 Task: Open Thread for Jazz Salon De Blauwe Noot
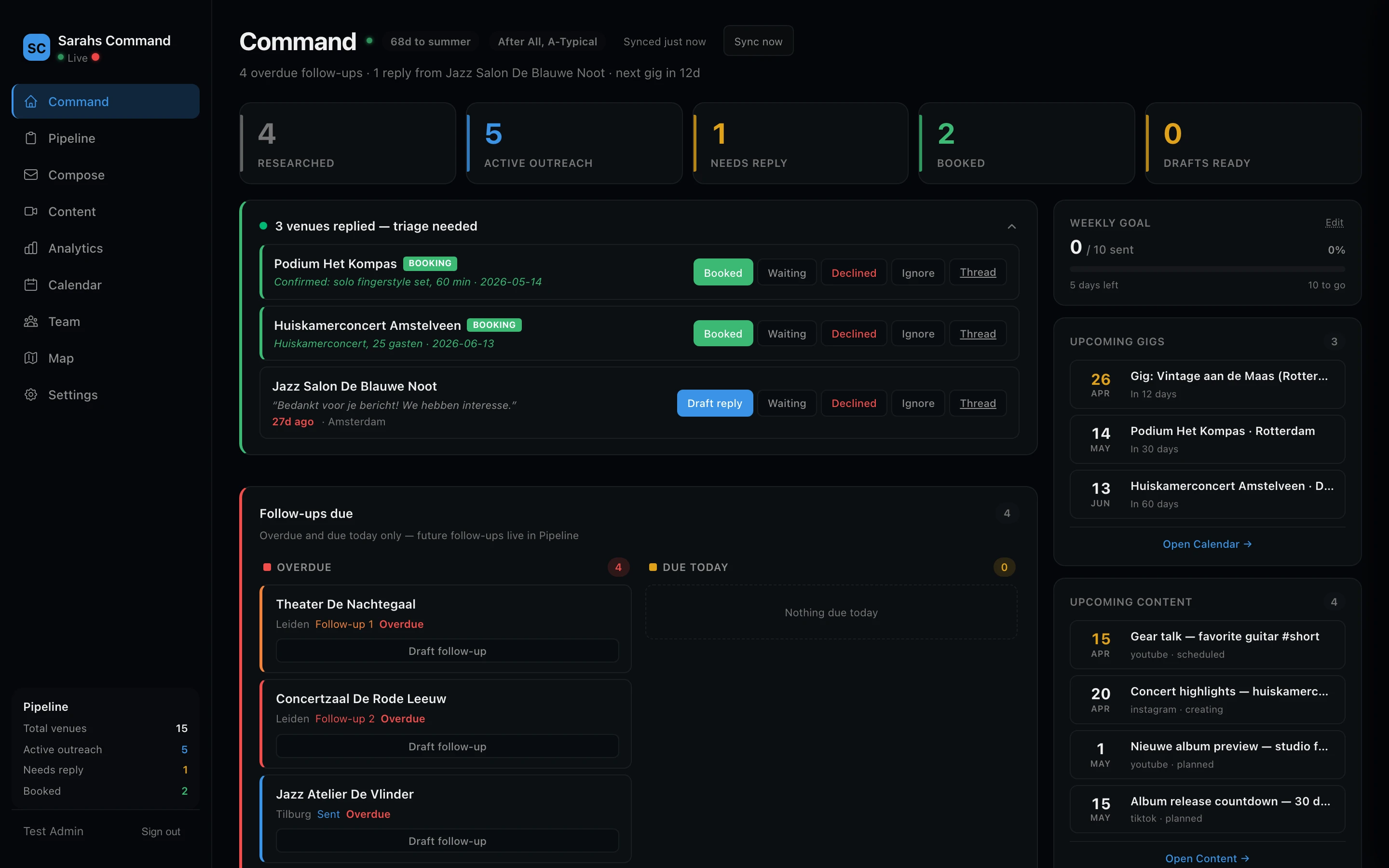pyautogui.click(x=978, y=403)
